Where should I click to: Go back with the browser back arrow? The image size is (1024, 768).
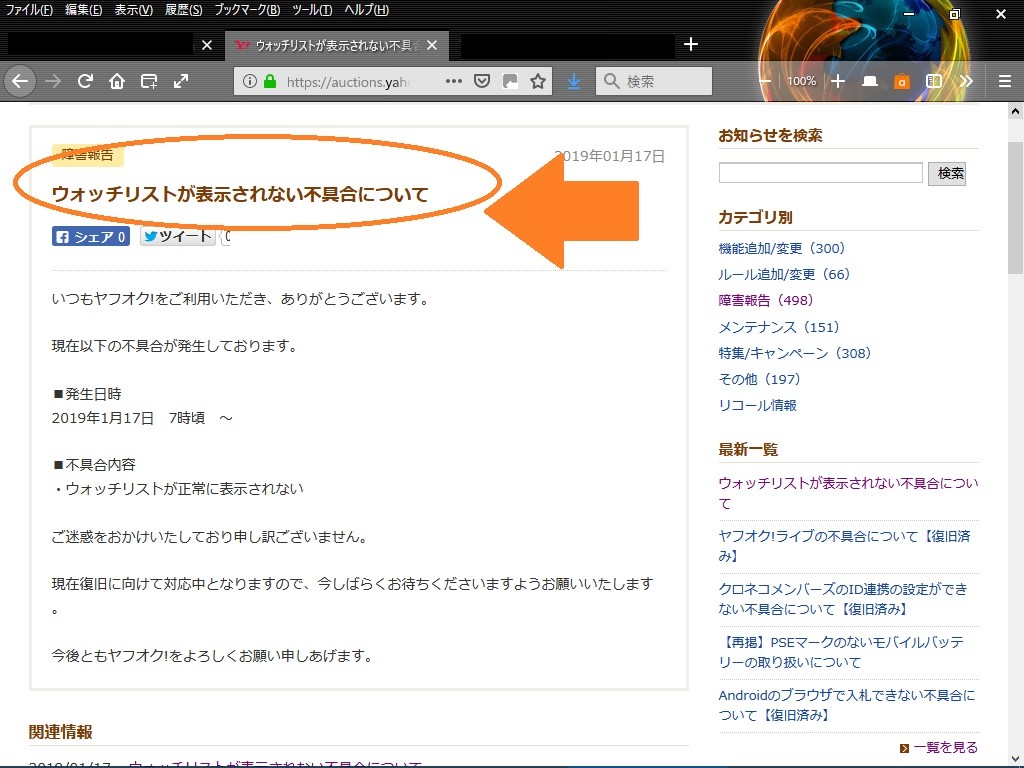coord(20,81)
